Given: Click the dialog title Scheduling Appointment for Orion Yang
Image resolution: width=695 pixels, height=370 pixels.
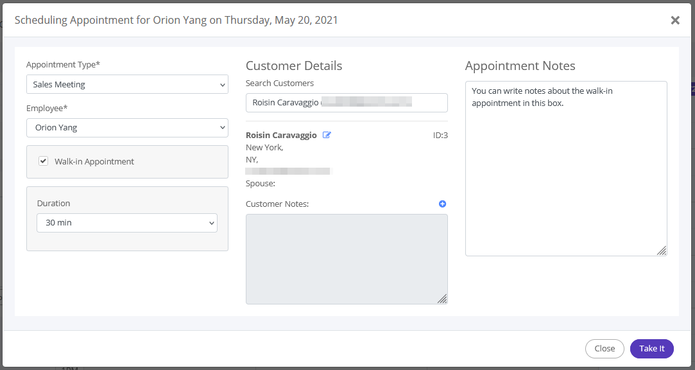Looking at the screenshot, I should coord(176,20).
